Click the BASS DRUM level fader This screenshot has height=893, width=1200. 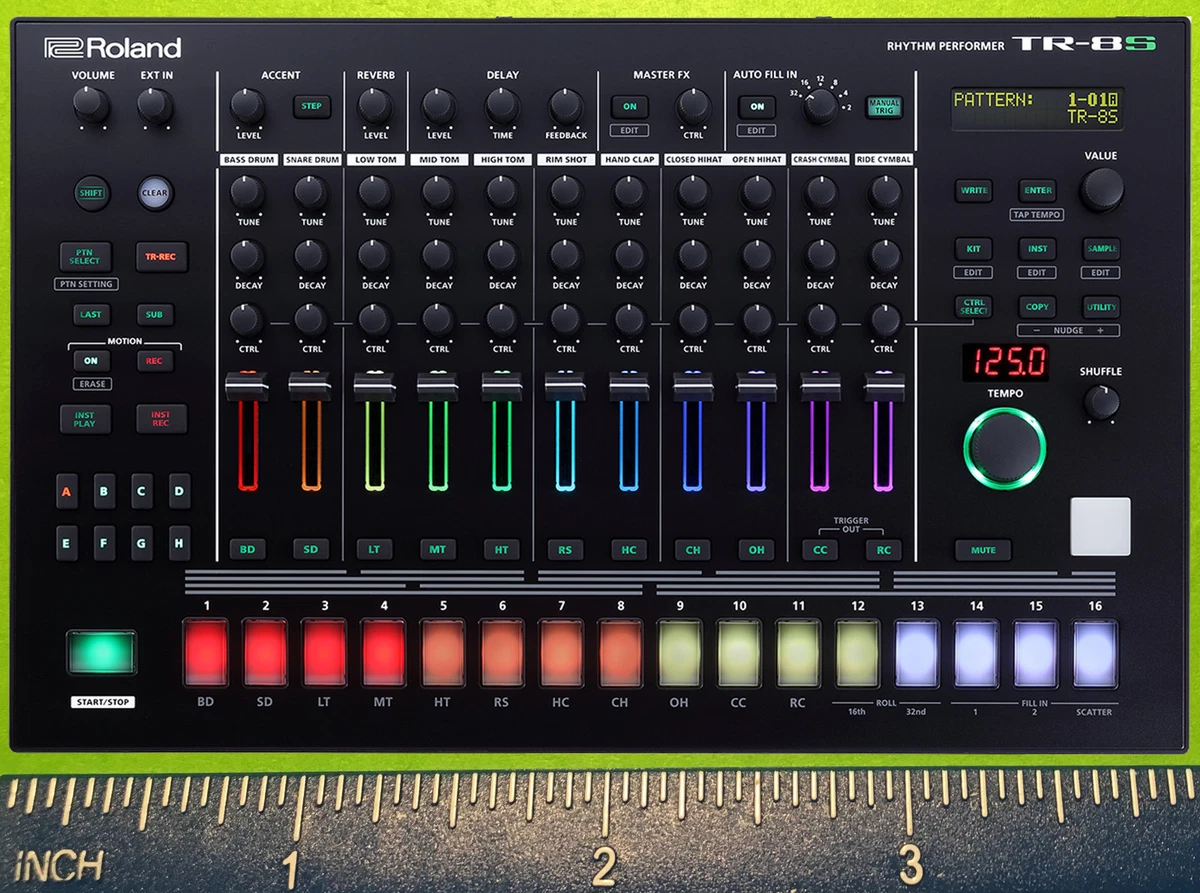pos(247,386)
